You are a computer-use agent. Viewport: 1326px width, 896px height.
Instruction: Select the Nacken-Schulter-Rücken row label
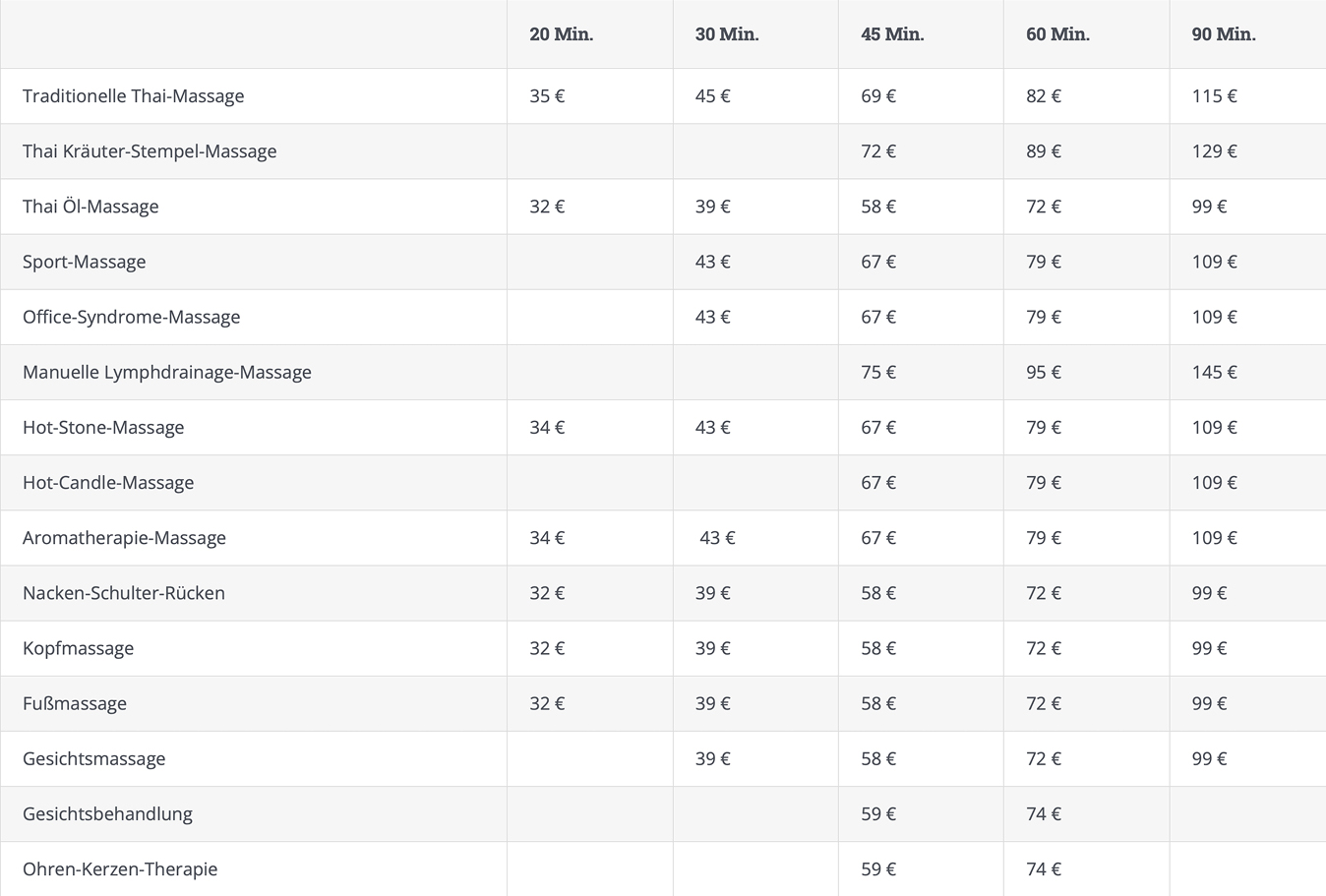[124, 593]
